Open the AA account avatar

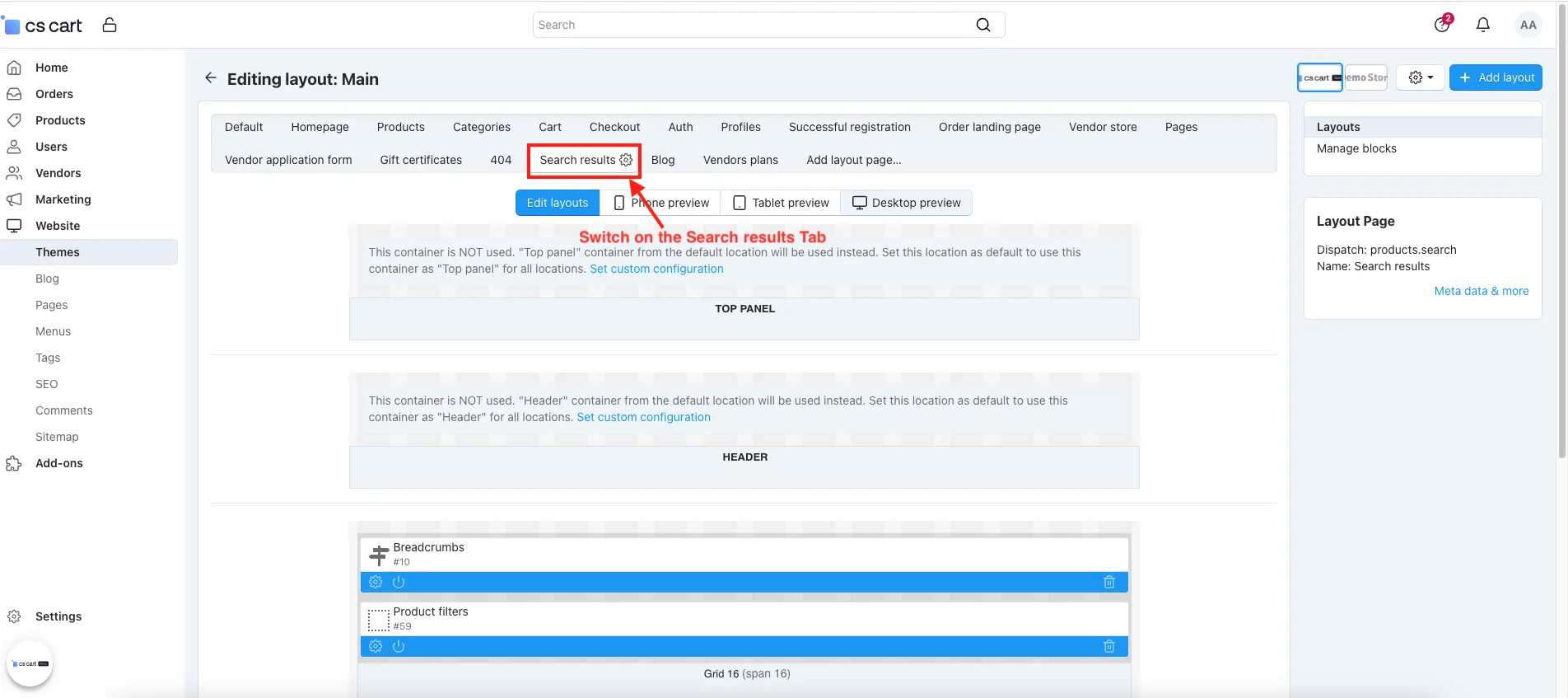[1528, 25]
